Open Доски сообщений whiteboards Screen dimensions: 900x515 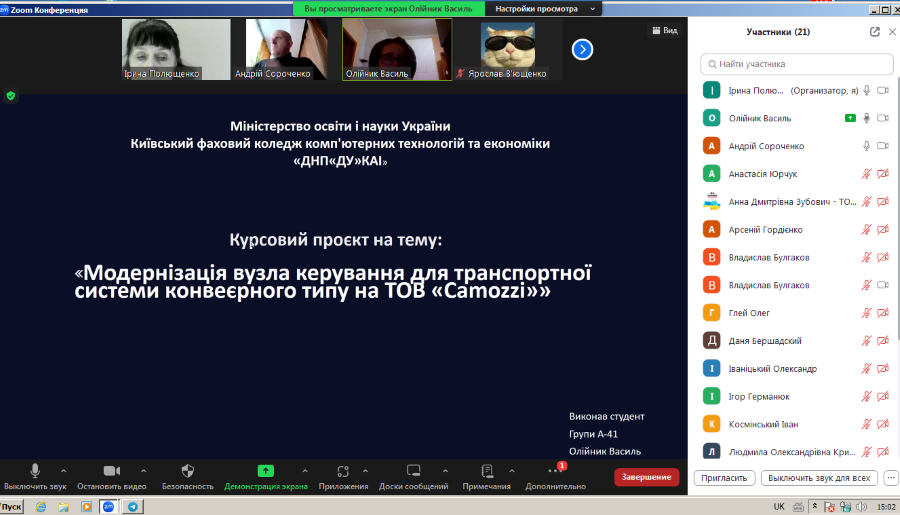pos(413,477)
